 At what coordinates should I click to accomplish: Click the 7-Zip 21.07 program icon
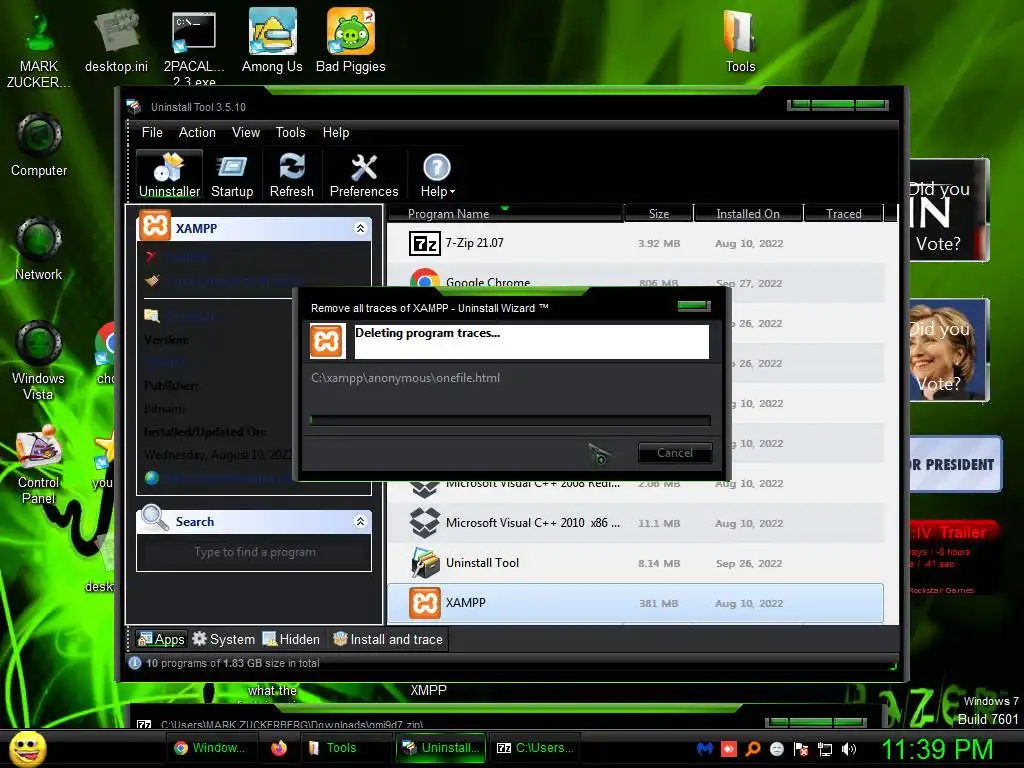point(424,244)
